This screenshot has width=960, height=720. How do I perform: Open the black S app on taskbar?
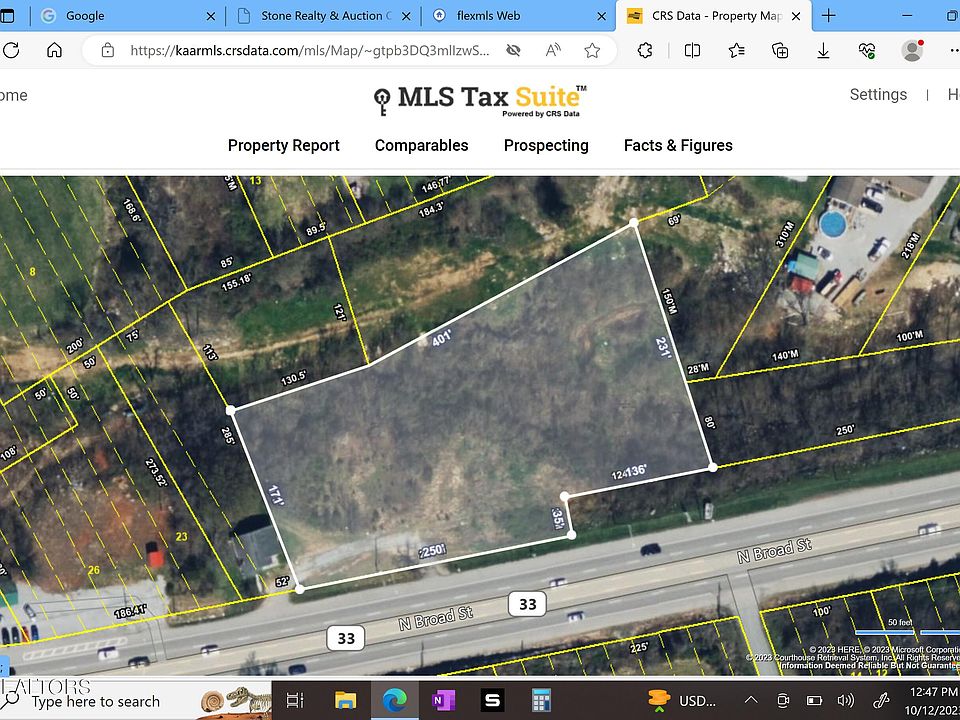click(492, 700)
